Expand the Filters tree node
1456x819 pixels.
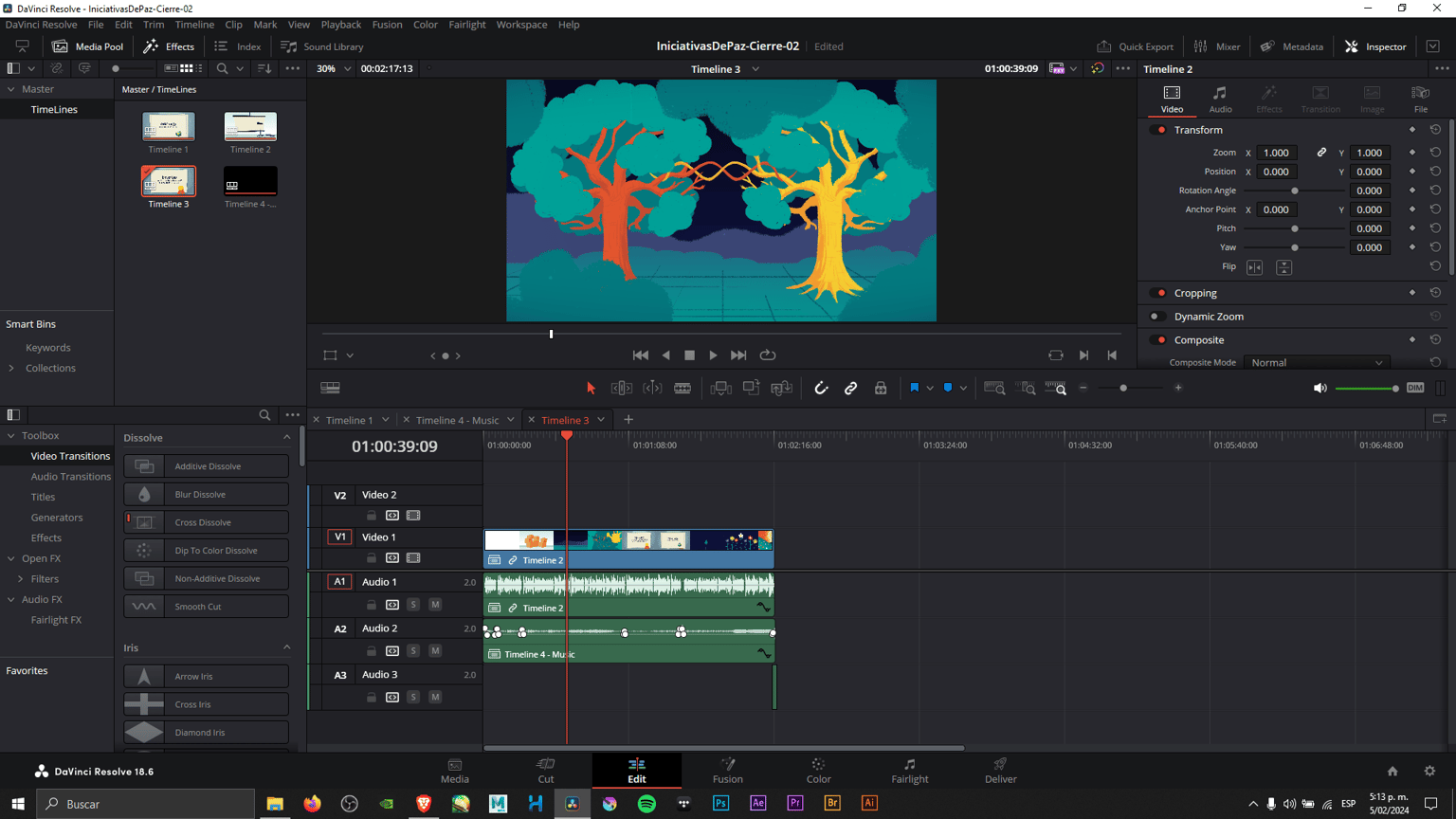click(21, 579)
